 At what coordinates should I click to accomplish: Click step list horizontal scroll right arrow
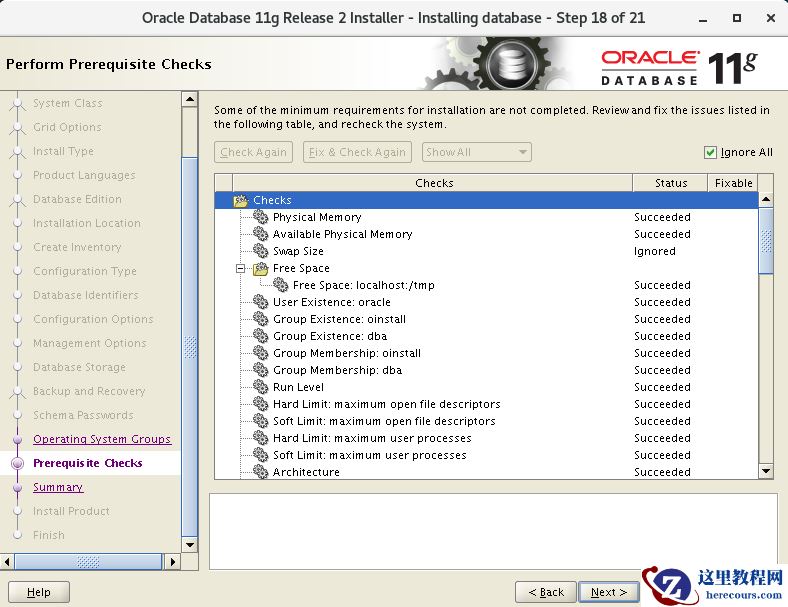coord(172,561)
